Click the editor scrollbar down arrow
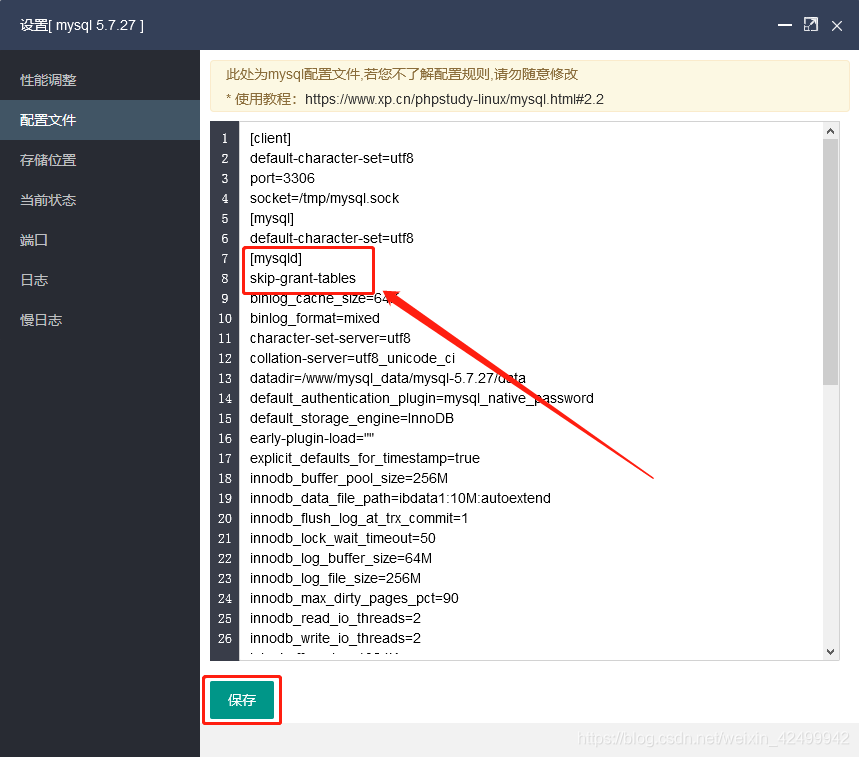This screenshot has width=859, height=757. [831, 651]
